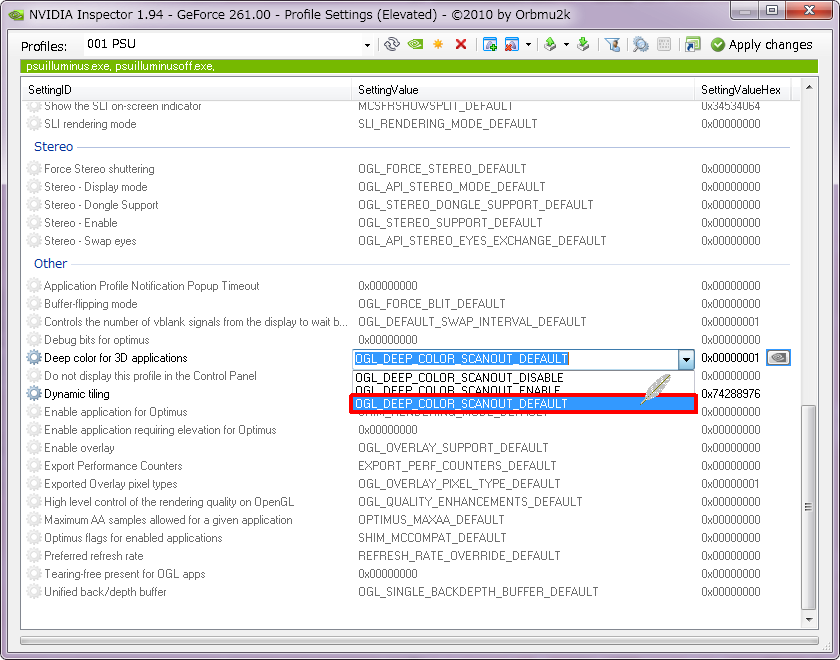
Task: Restore NVIDIA defaults using the green logo icon
Action: 415,44
